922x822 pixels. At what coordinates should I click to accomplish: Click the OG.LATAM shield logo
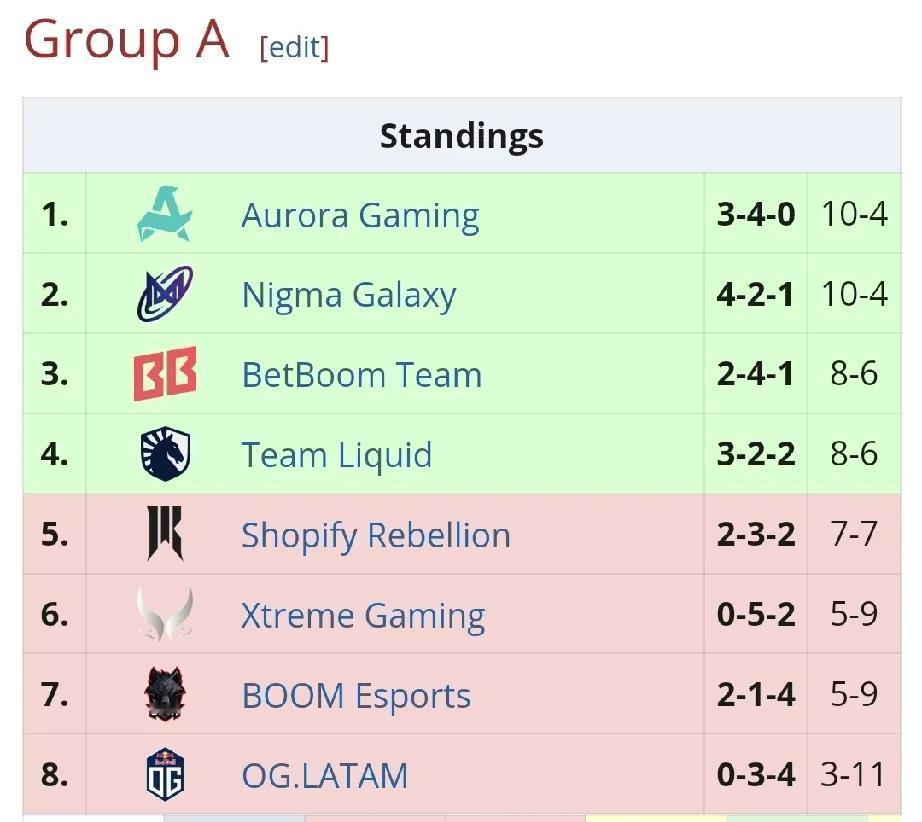tap(165, 774)
